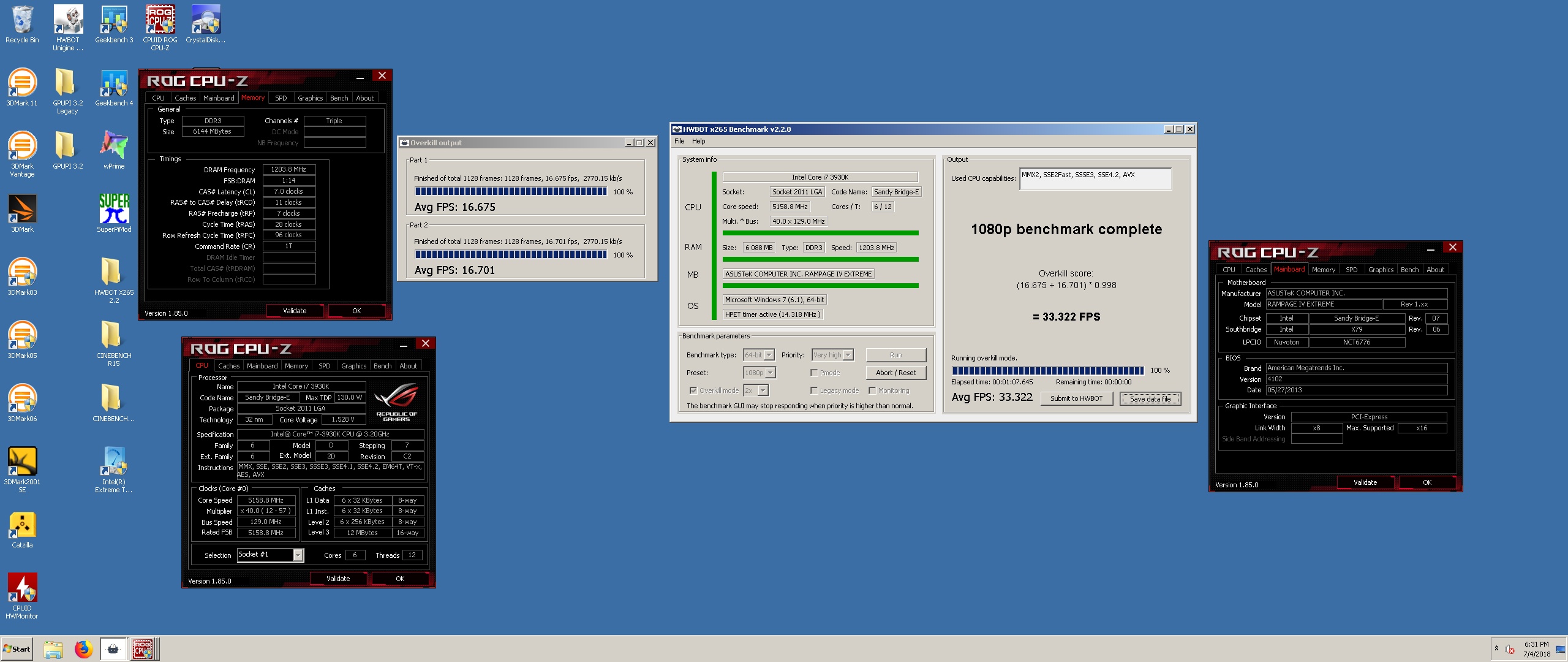The height and width of the screenshot is (662, 1568).
Task: Launch HWBOT Unigine desktop shortcut
Action: click(68, 28)
